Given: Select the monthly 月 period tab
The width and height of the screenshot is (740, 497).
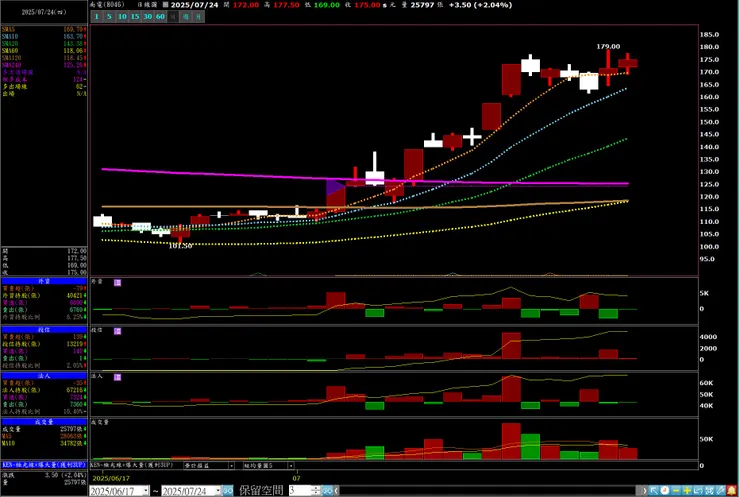Looking at the screenshot, I should 198,17.
